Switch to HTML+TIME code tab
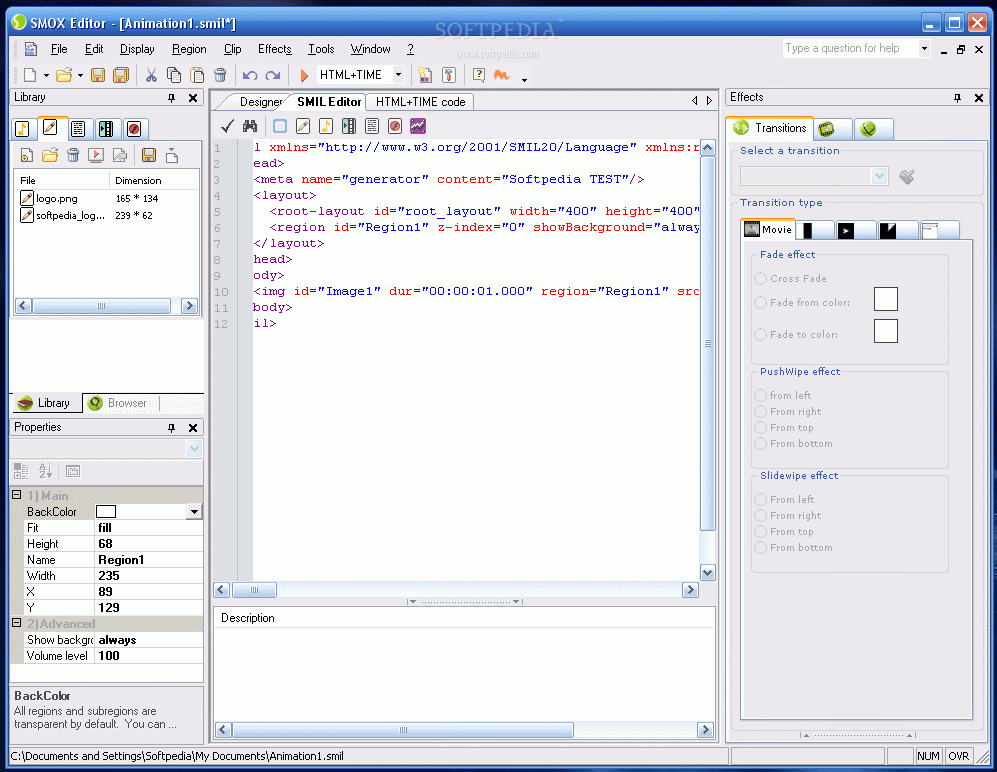Screen dimensions: 997x772 tap(420, 102)
